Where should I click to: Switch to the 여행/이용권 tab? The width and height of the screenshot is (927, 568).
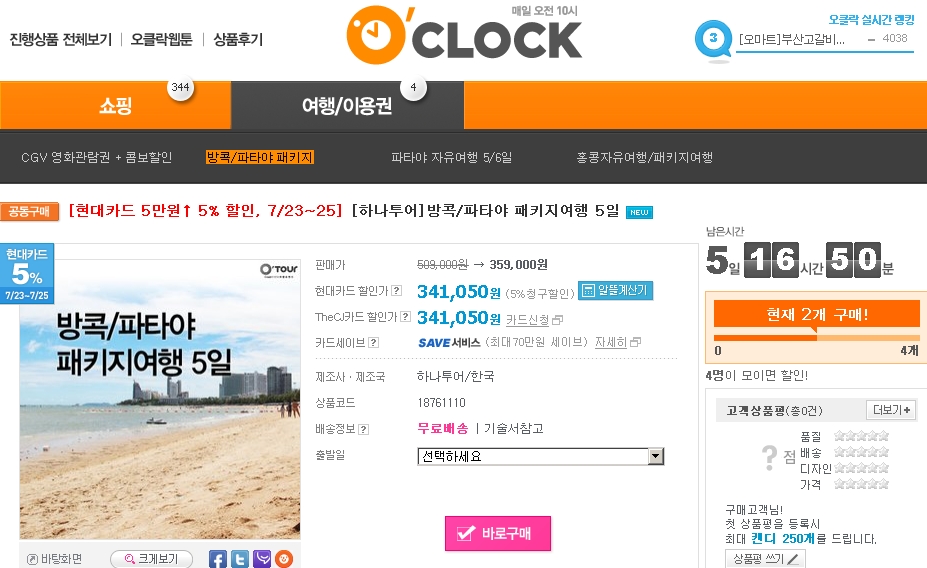(x=347, y=105)
